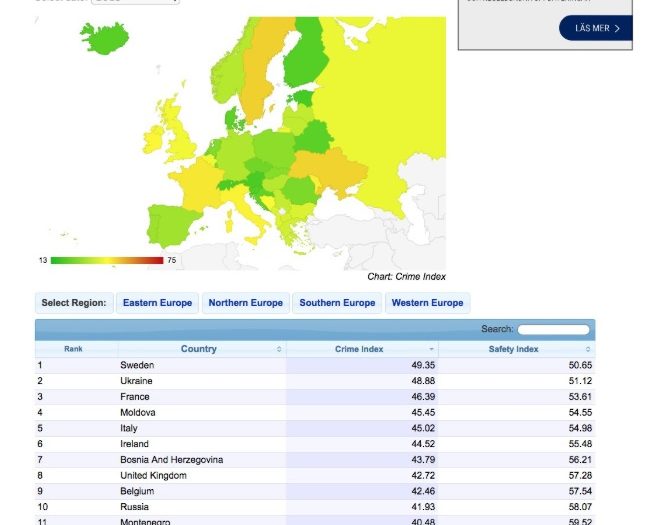Click Spain on the map
The width and height of the screenshot is (663, 525).
tap(172, 223)
